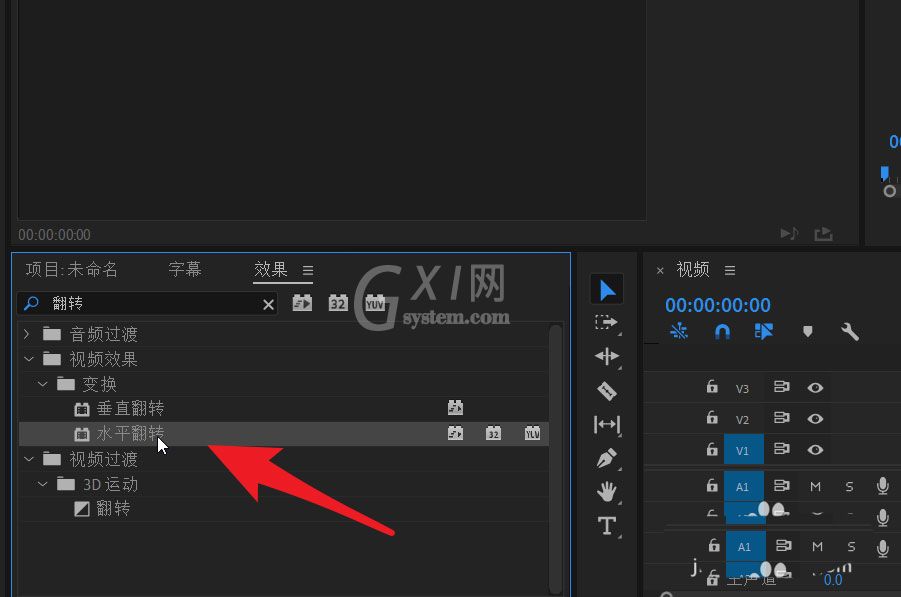Image resolution: width=901 pixels, height=597 pixels.
Task: Click the export frame icon under monitor
Action: (823, 234)
